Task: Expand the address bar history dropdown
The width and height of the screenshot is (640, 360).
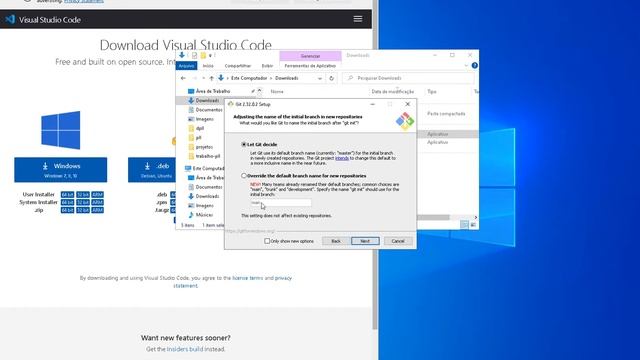Action: click(x=320, y=78)
